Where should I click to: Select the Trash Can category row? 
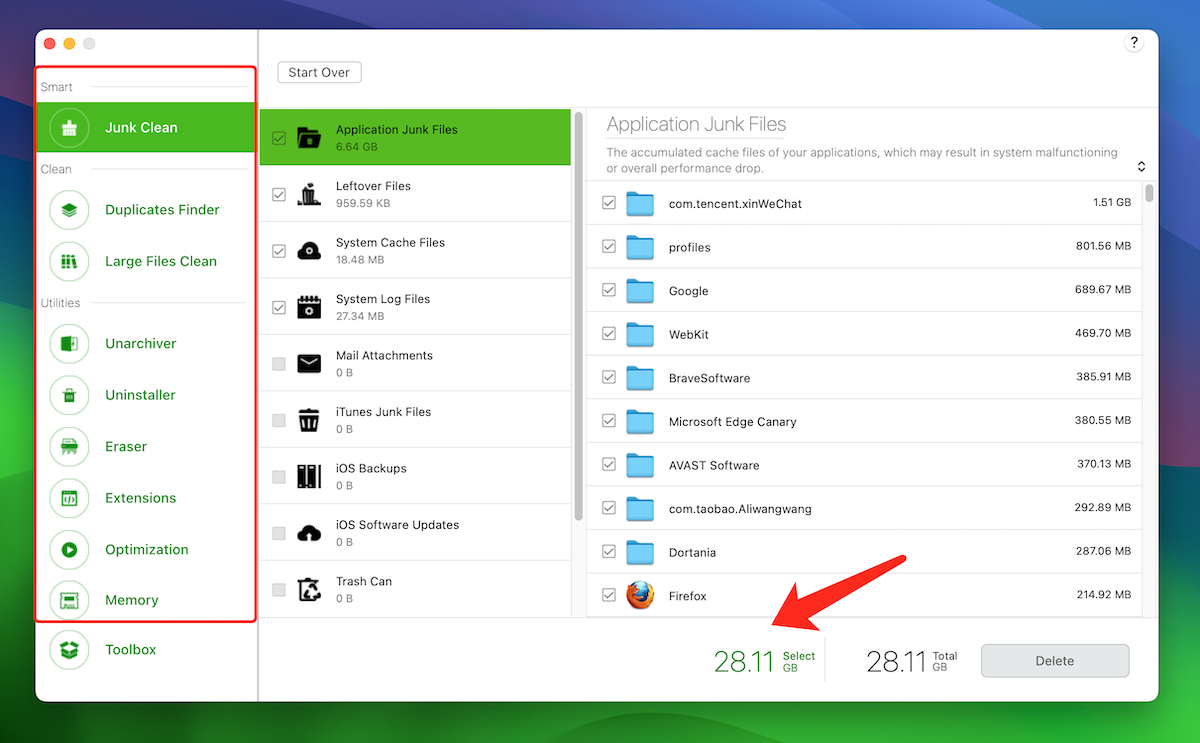pos(415,589)
